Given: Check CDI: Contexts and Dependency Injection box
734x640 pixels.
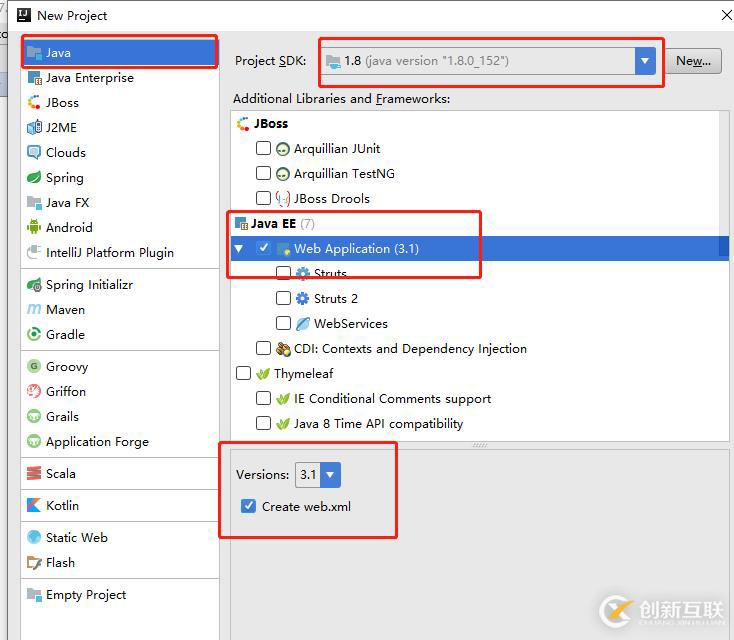Looking at the screenshot, I should click(263, 348).
